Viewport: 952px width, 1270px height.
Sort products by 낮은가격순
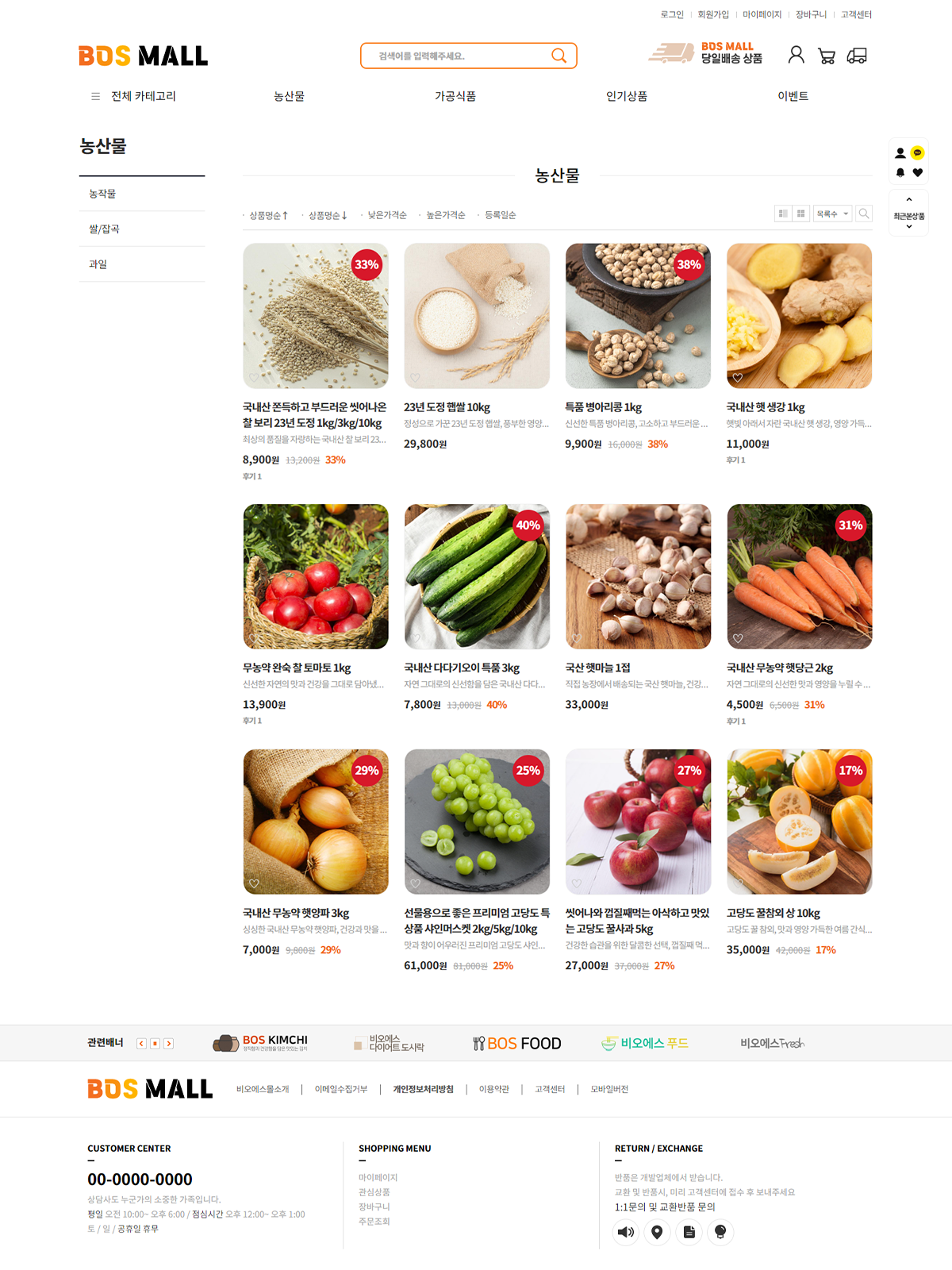[x=386, y=215]
